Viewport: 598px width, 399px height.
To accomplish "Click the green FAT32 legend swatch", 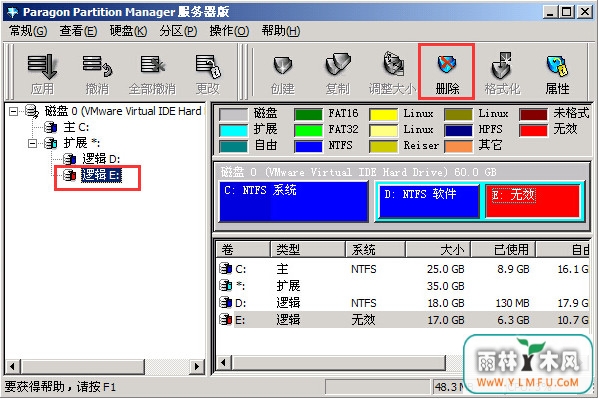I will (309, 130).
